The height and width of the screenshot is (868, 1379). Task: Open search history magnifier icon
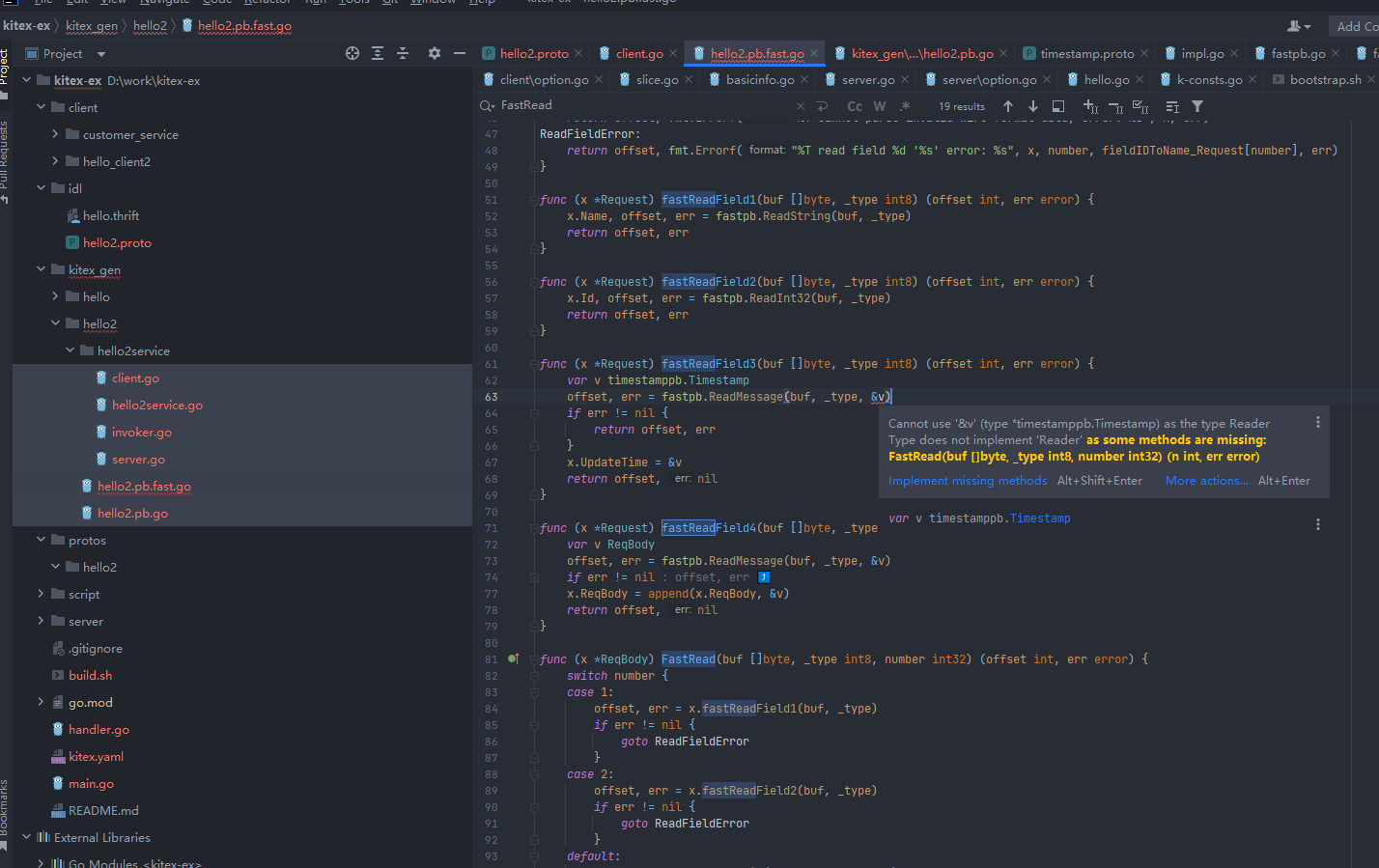[x=488, y=105]
